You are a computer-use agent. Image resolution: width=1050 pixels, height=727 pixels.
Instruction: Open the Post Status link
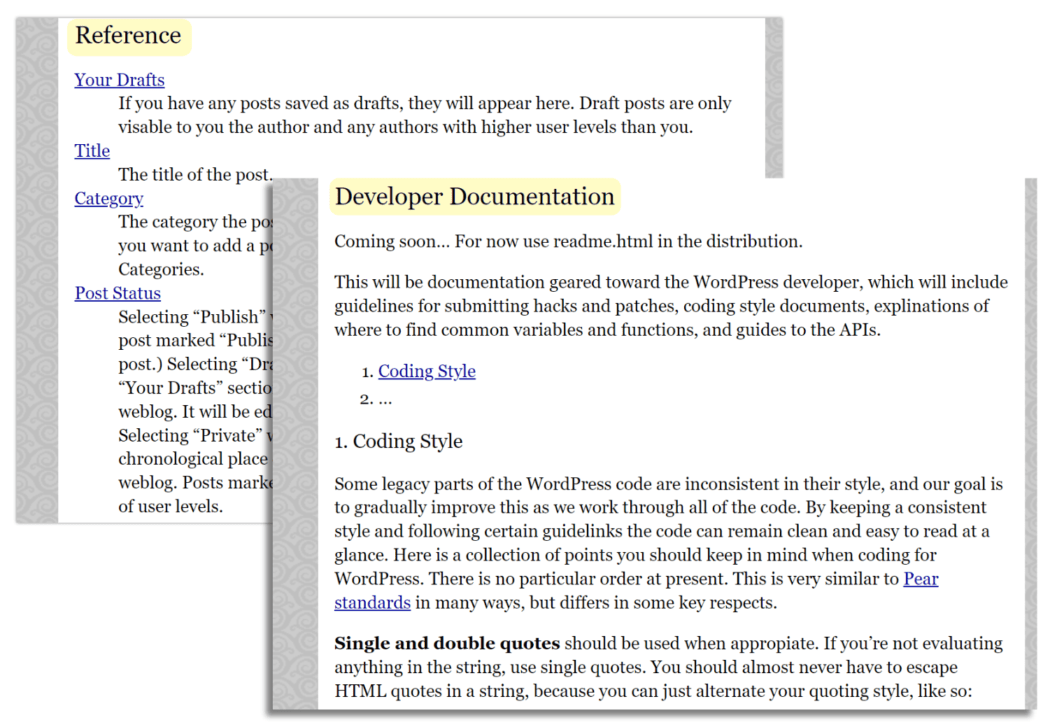pyautogui.click(x=117, y=293)
